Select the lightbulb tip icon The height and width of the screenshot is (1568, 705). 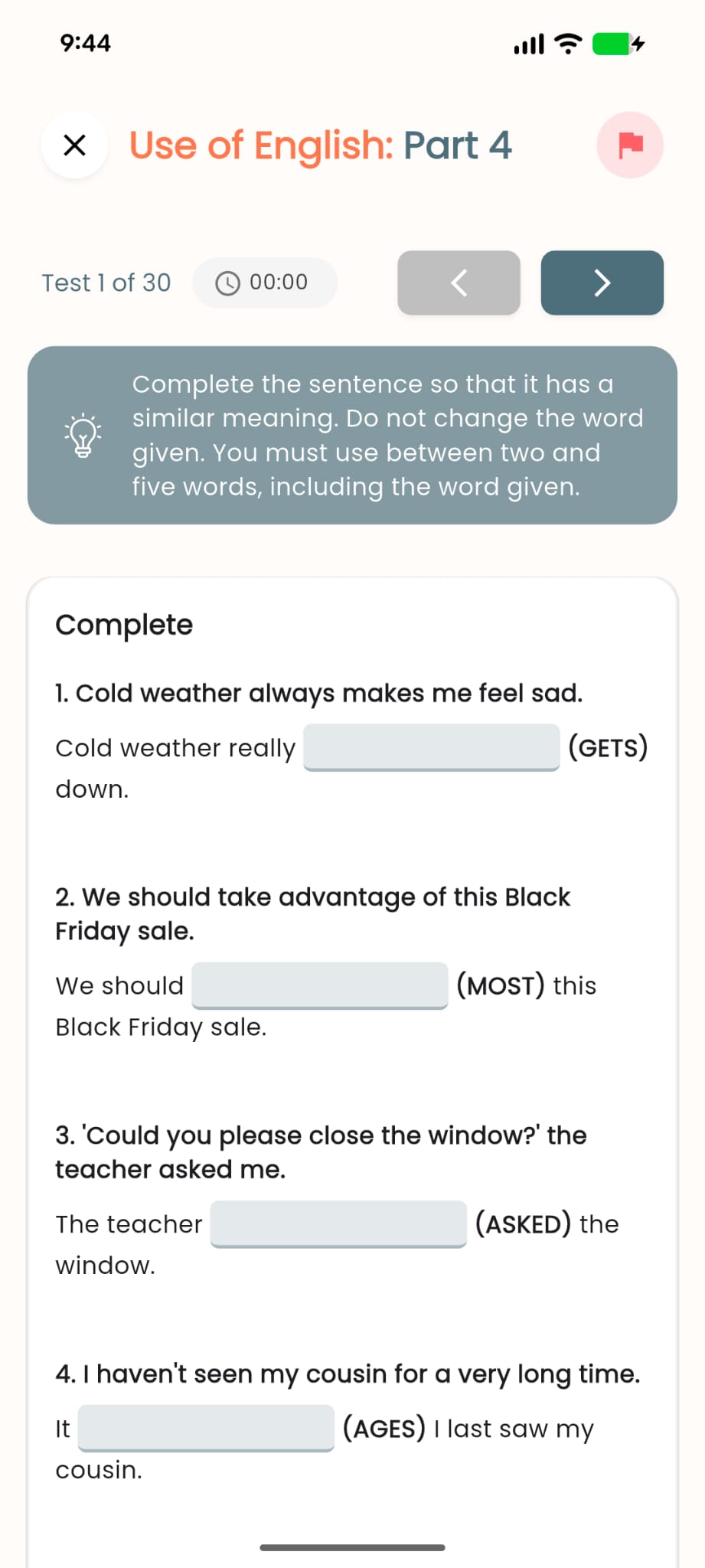click(83, 435)
